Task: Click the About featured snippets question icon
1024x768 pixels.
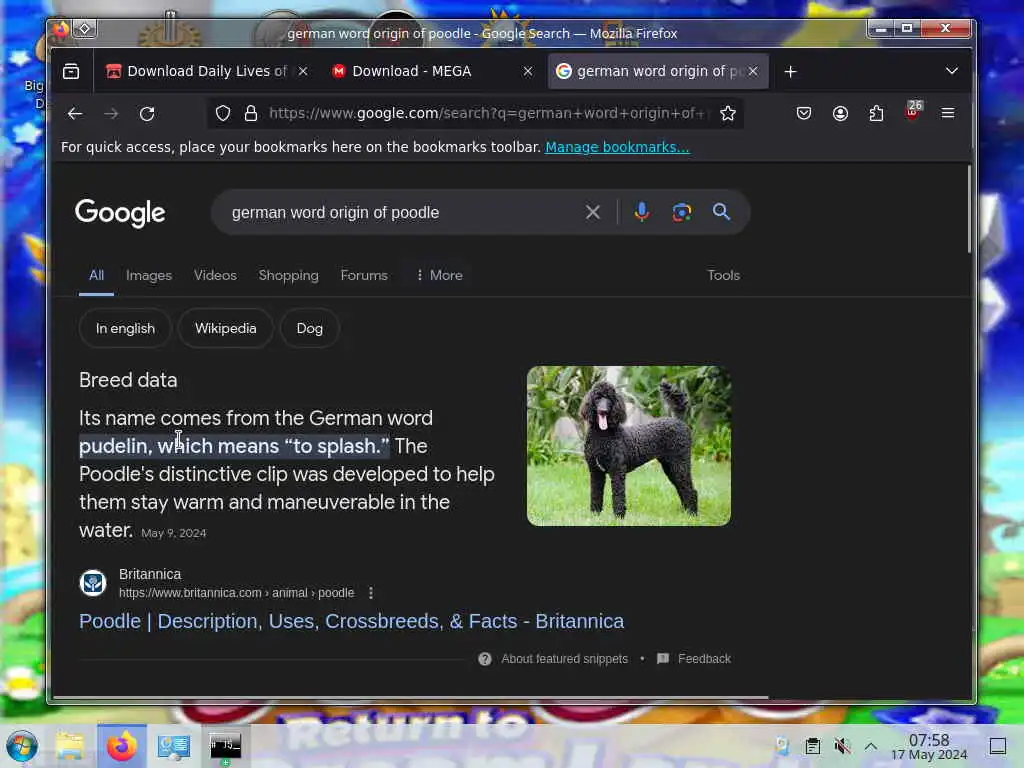Action: tap(485, 659)
